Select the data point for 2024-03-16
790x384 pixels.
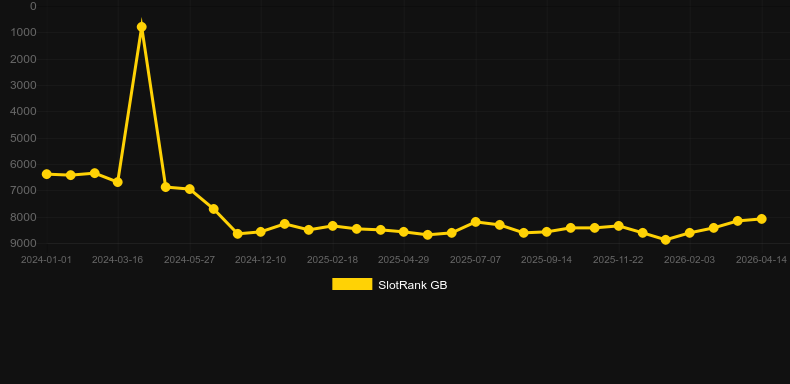tap(117, 182)
